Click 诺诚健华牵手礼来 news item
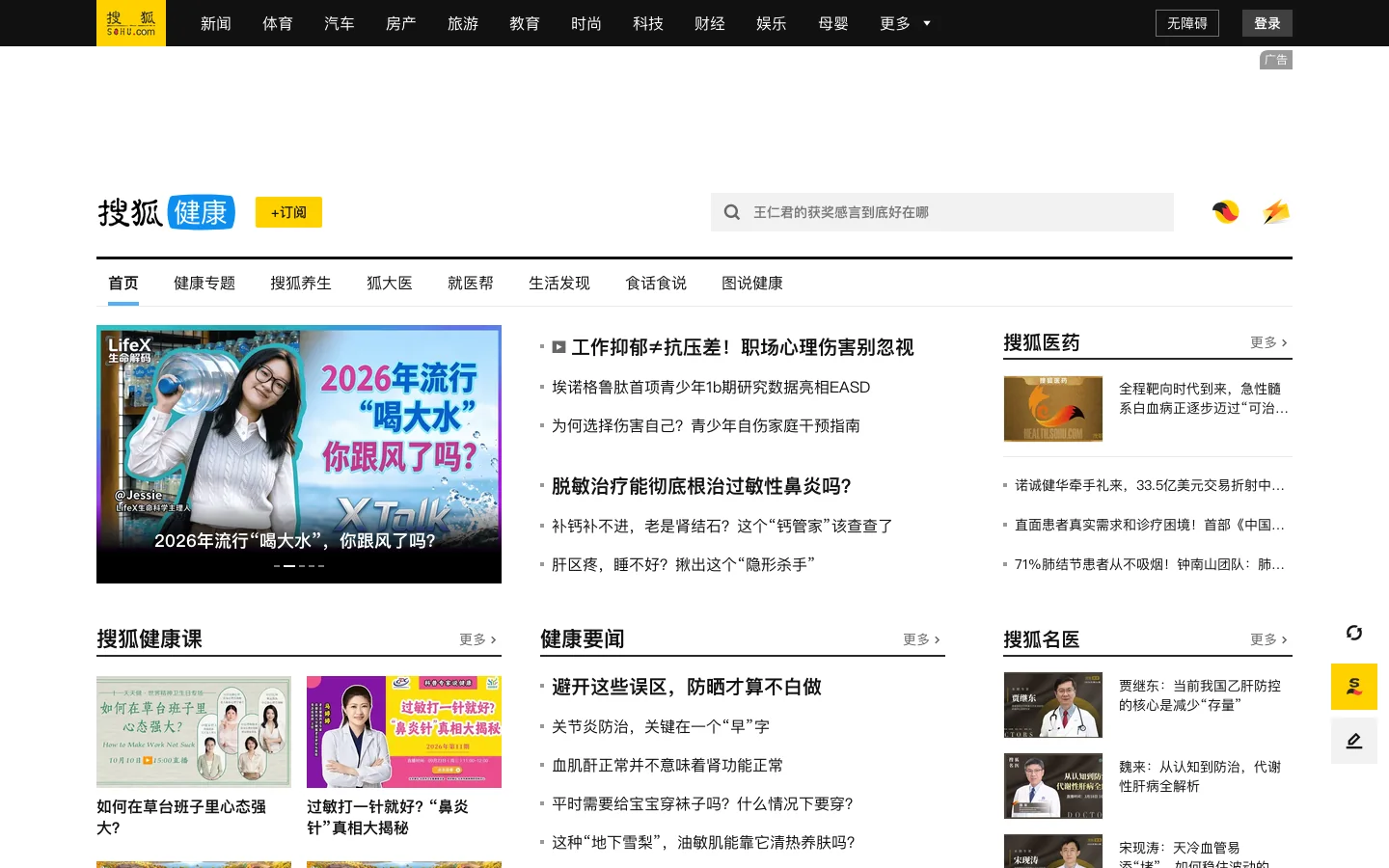1389x868 pixels. click(x=1150, y=485)
